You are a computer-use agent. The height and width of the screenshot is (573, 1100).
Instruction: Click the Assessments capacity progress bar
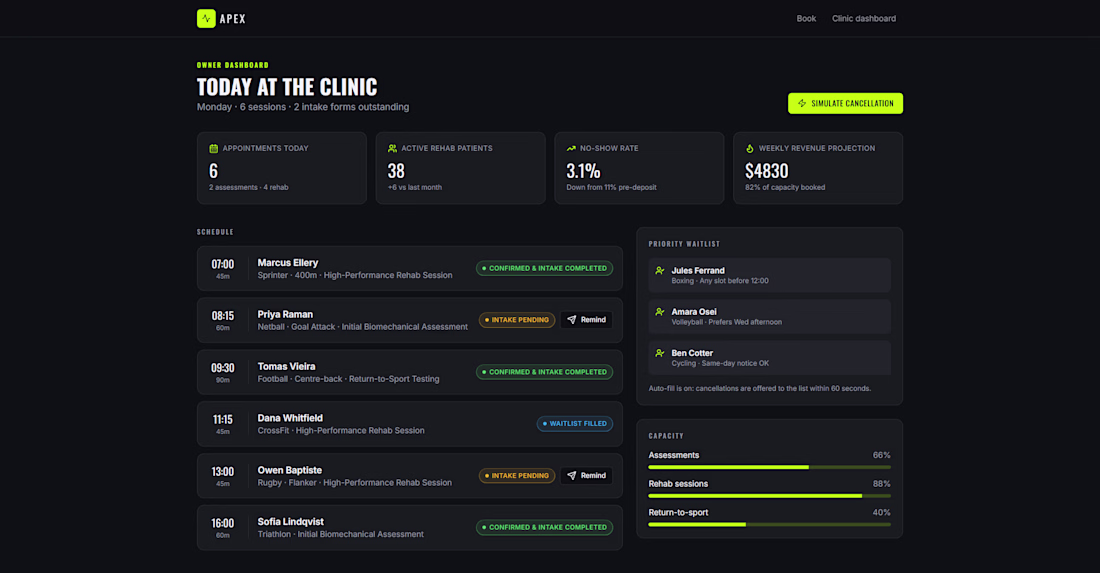point(770,467)
